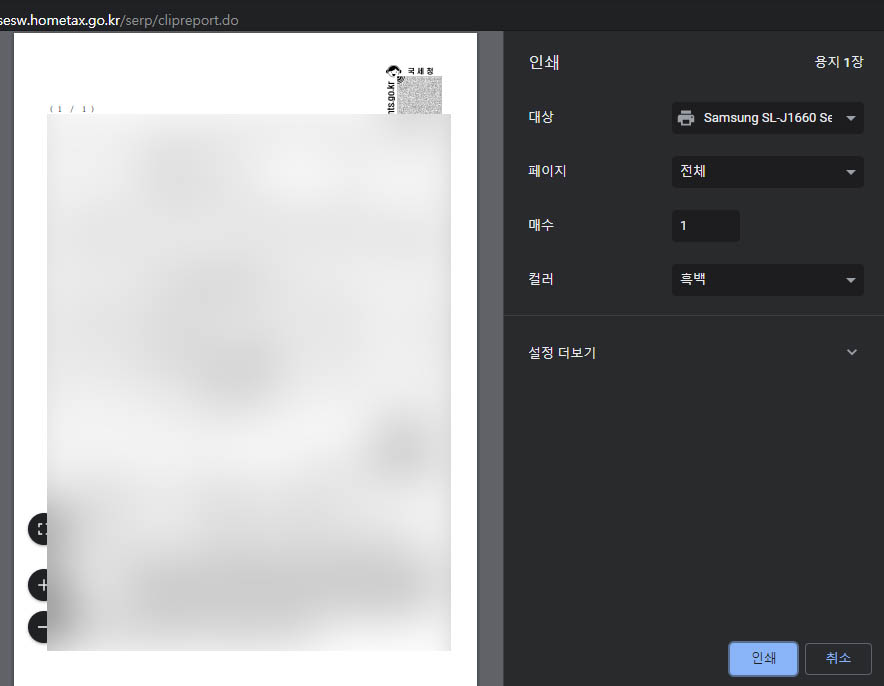Open the 페이지 dropdown showing 전체
This screenshot has height=686, width=884.
[767, 171]
